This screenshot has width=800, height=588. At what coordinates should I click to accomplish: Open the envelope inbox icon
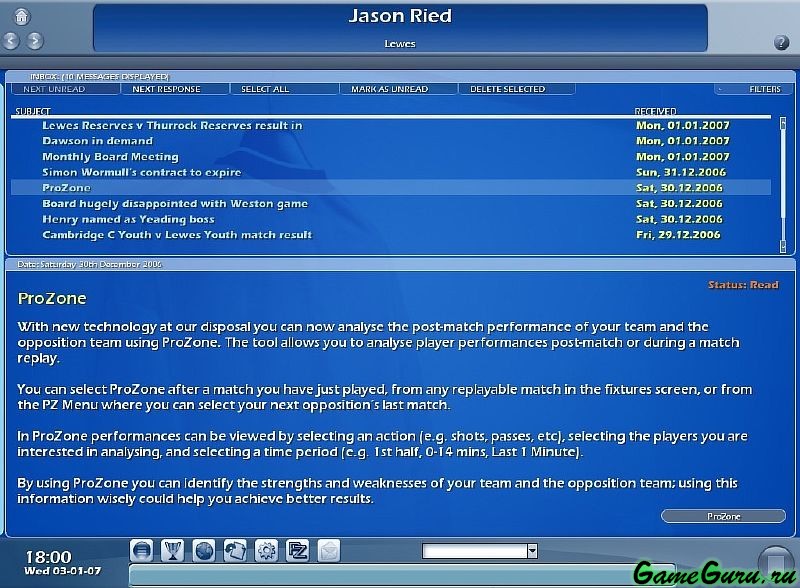(x=329, y=551)
